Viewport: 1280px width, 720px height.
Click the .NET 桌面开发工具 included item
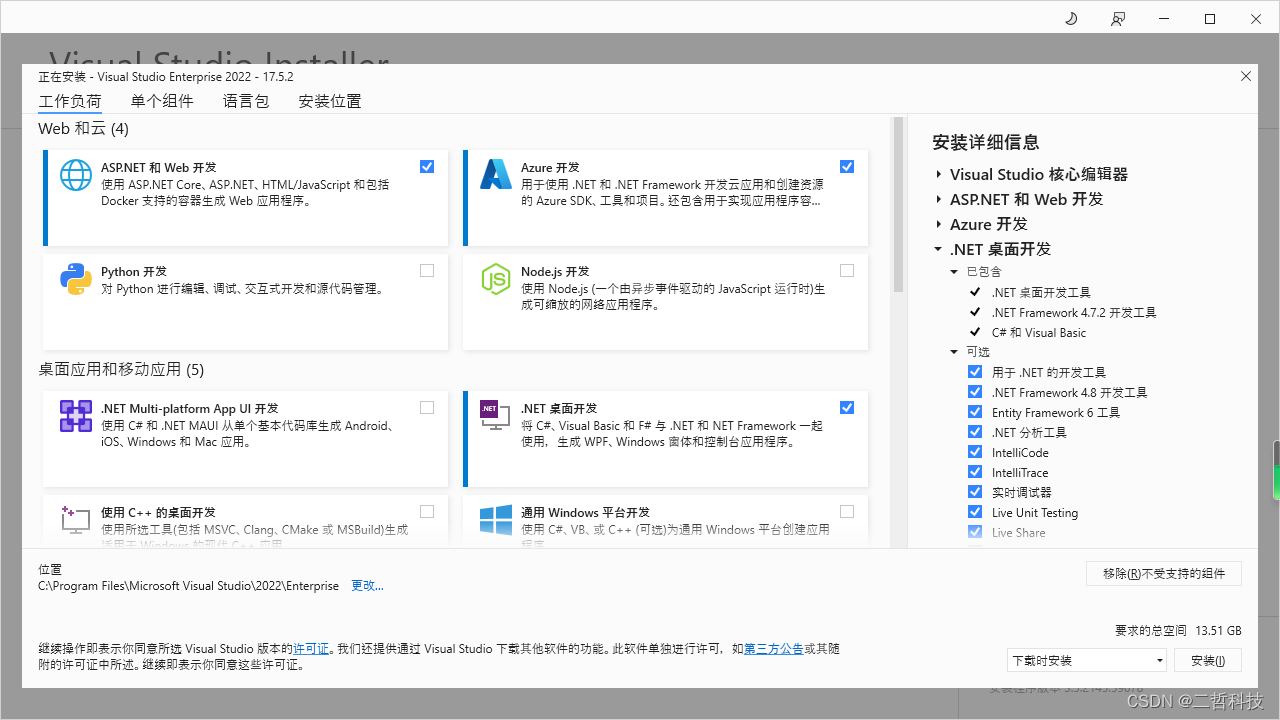[x=1041, y=293]
